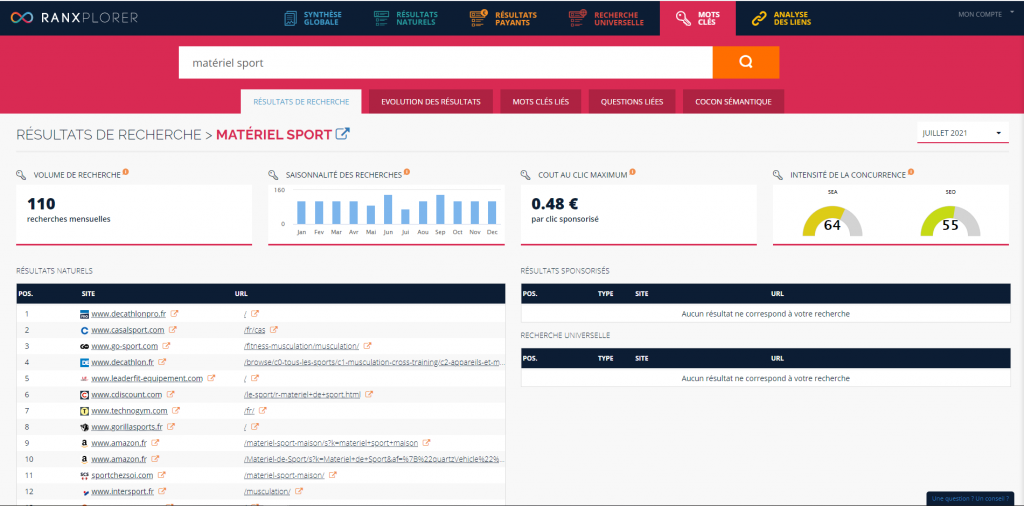Open external icon next to www.technogym.com
Viewport: 1024px width, 506px height.
[x=176, y=411]
